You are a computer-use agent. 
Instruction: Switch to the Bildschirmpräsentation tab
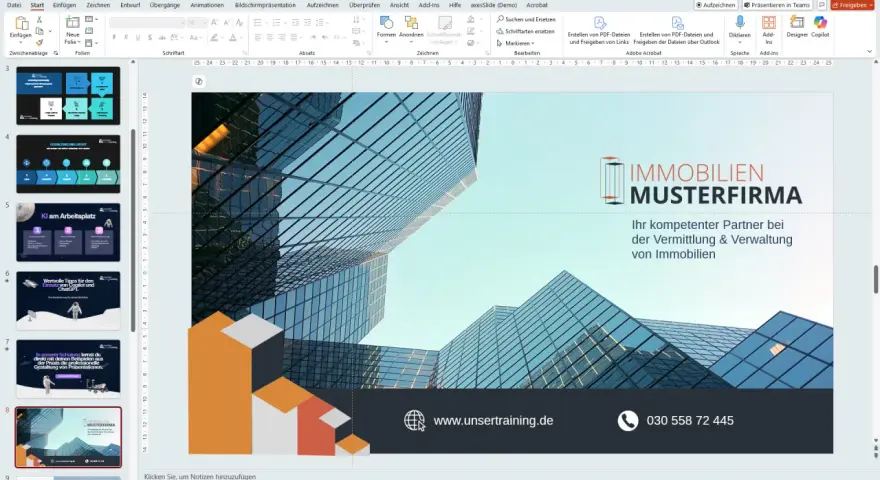tap(265, 5)
